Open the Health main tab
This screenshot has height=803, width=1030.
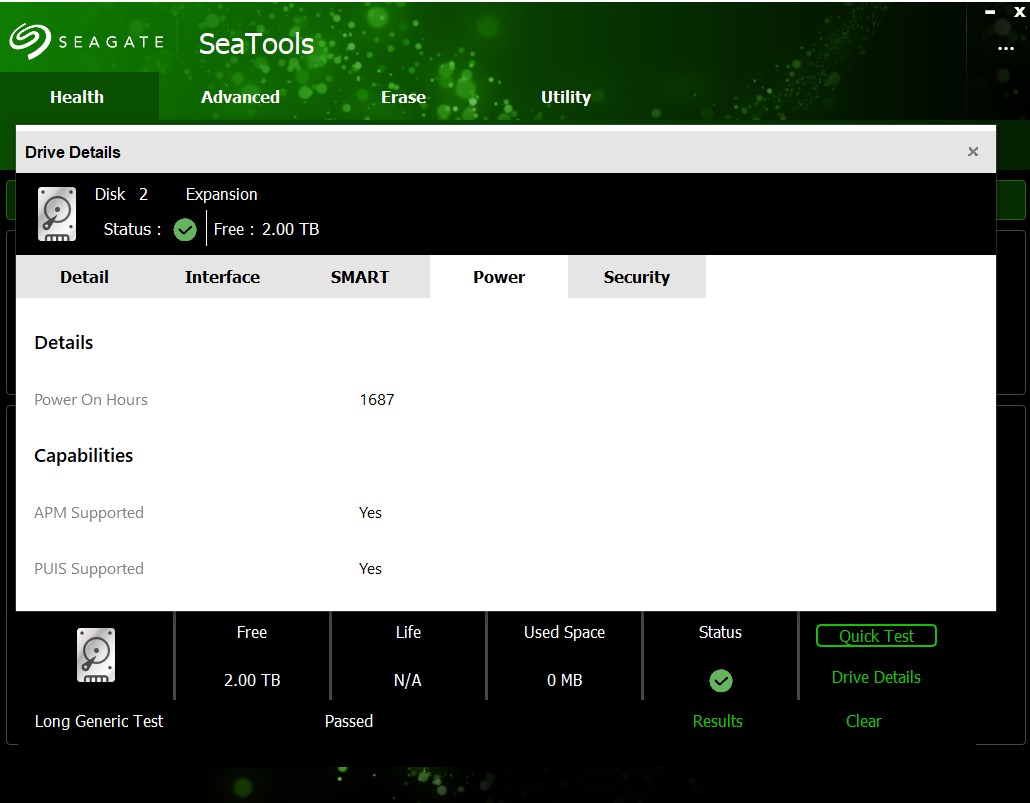tap(77, 97)
